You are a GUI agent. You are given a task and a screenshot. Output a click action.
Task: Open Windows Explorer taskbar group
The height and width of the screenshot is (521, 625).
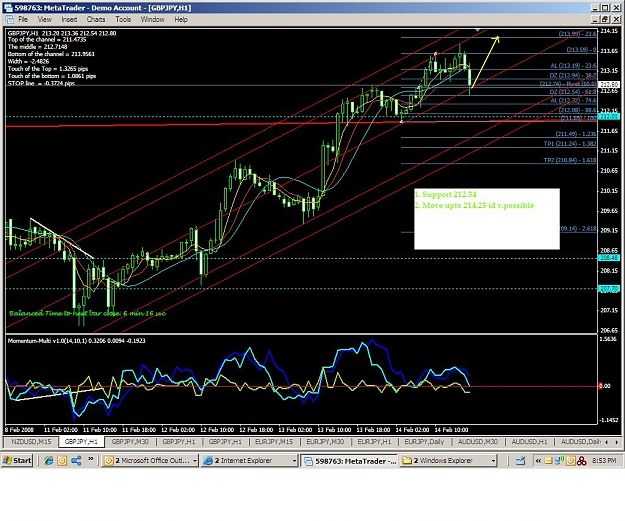pos(446,461)
